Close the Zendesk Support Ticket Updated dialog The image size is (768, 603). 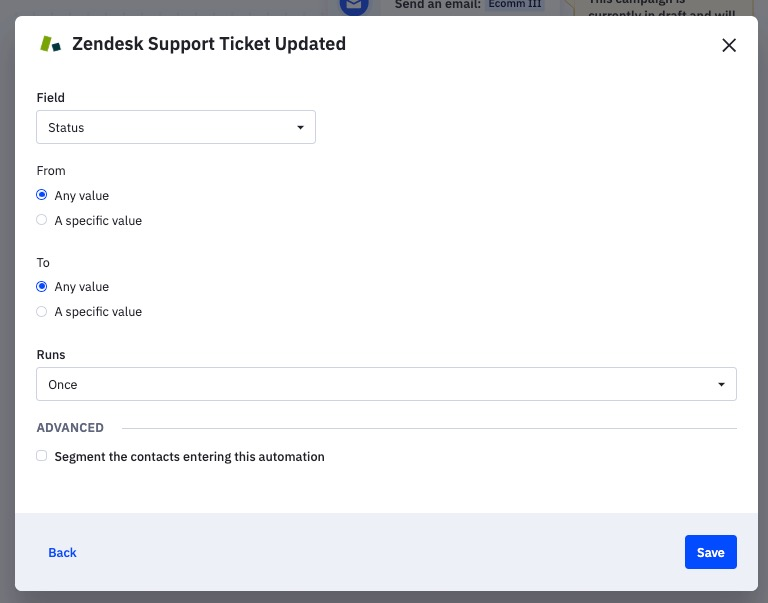[x=729, y=45]
